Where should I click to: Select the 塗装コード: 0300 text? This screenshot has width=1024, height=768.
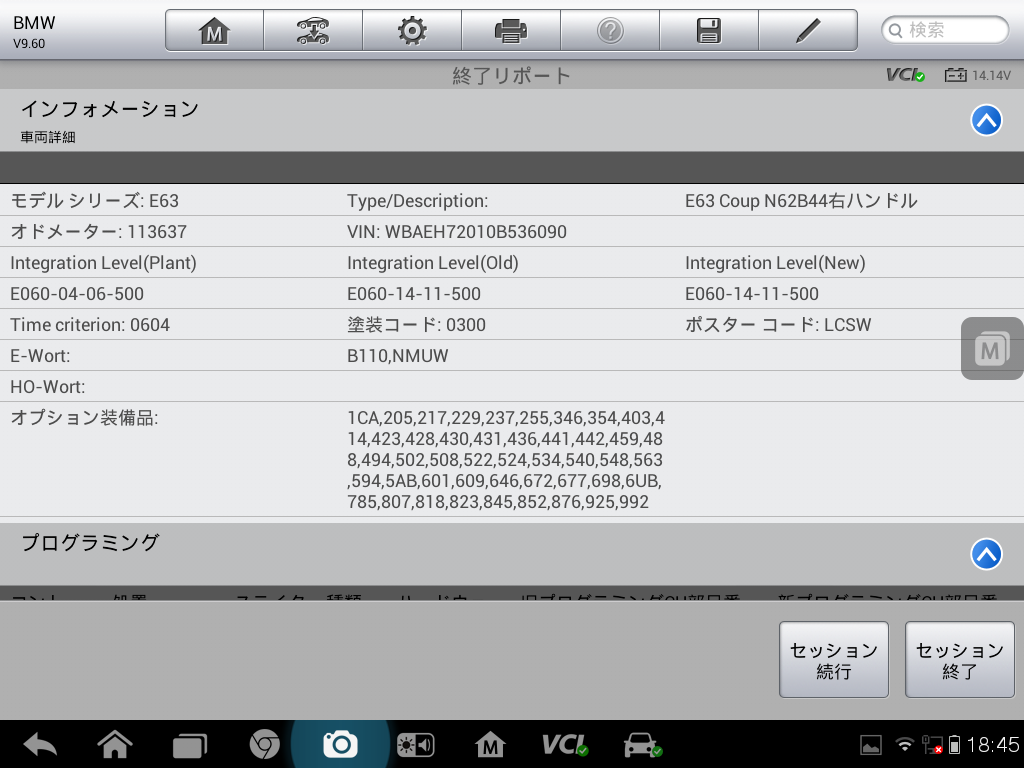click(x=416, y=325)
